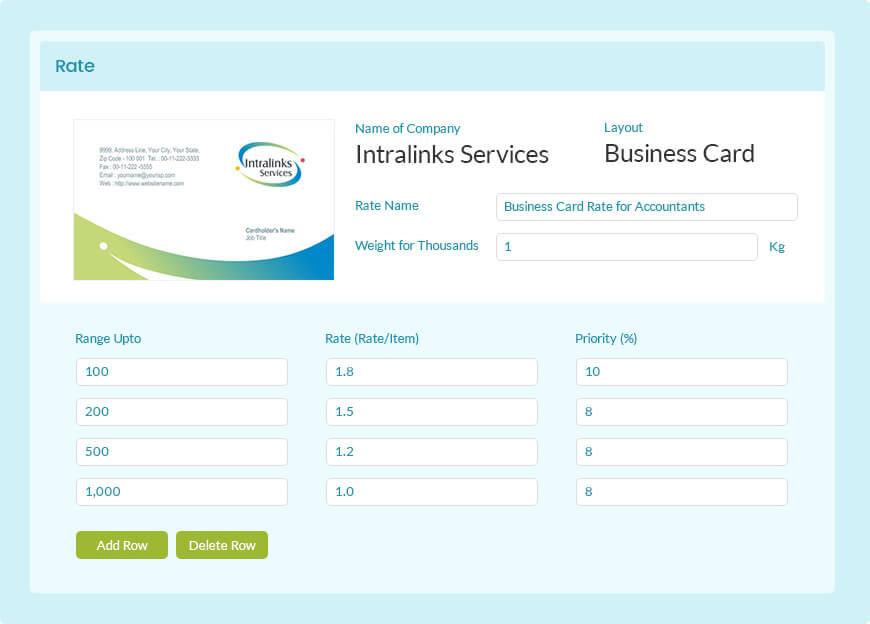Click the Name of Company label

(x=408, y=129)
